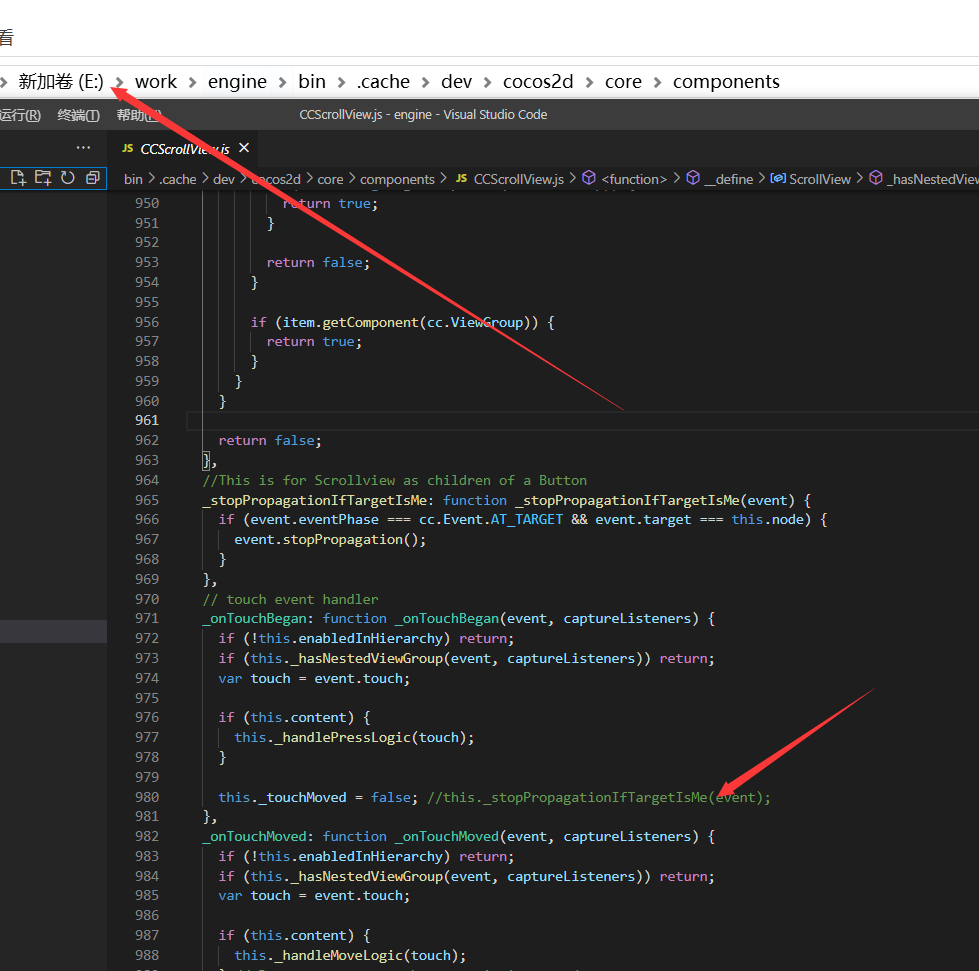Click AT_TARGET constant on line 966
979x971 pixels.
[x=526, y=520]
